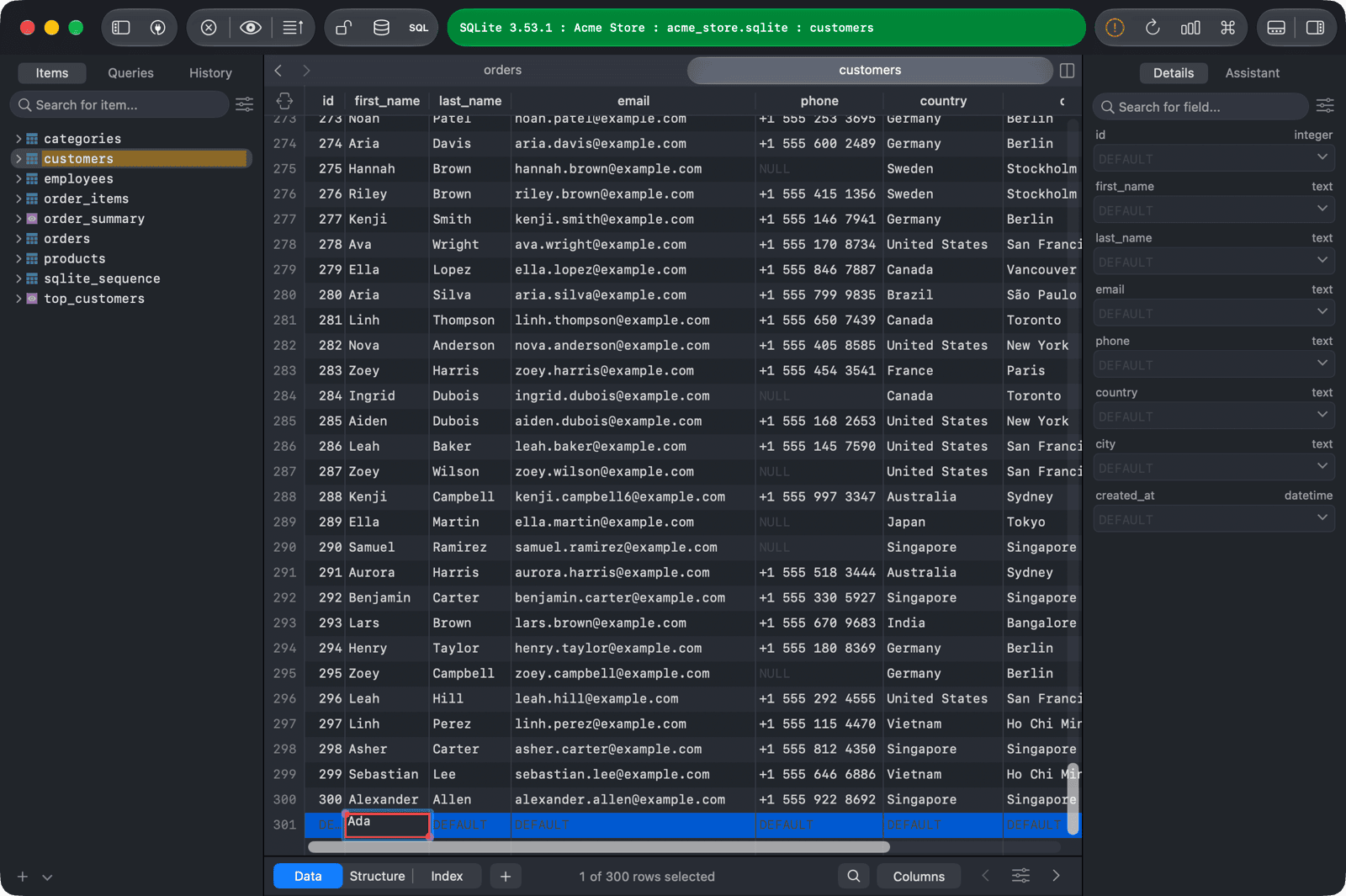Switch to the Assistant panel tab
The width and height of the screenshot is (1346, 896).
(x=1252, y=73)
